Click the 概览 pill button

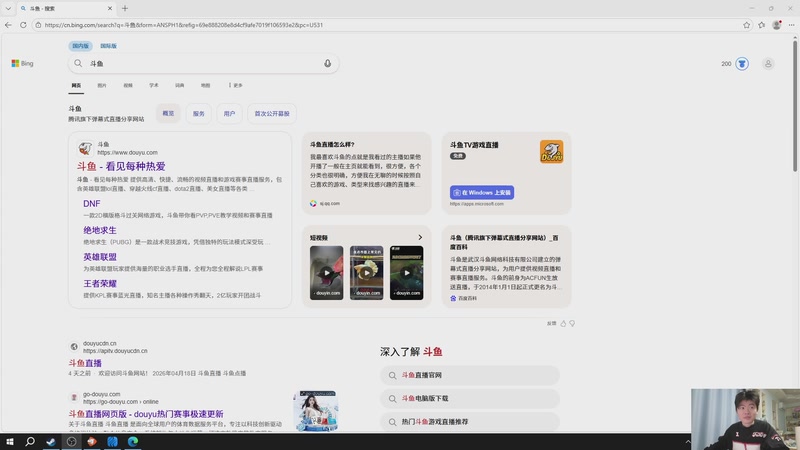click(x=168, y=113)
